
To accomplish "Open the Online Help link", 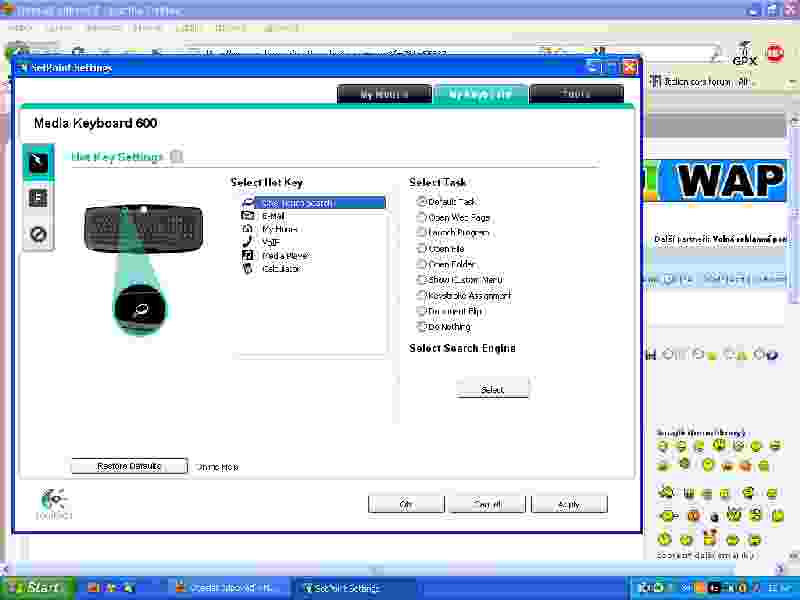I will point(217,467).
